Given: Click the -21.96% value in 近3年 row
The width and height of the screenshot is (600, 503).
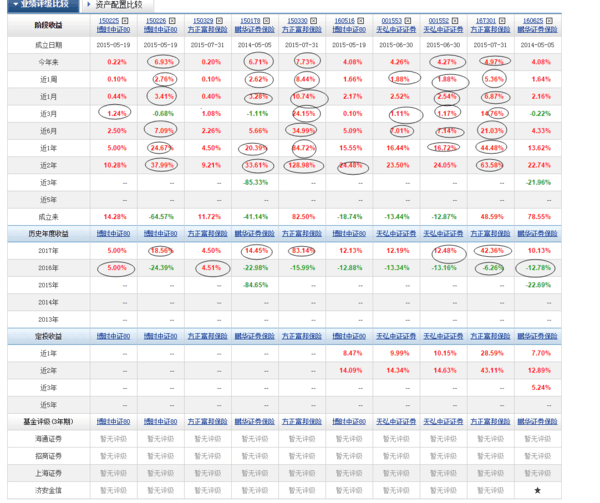Looking at the screenshot, I should point(538,182).
